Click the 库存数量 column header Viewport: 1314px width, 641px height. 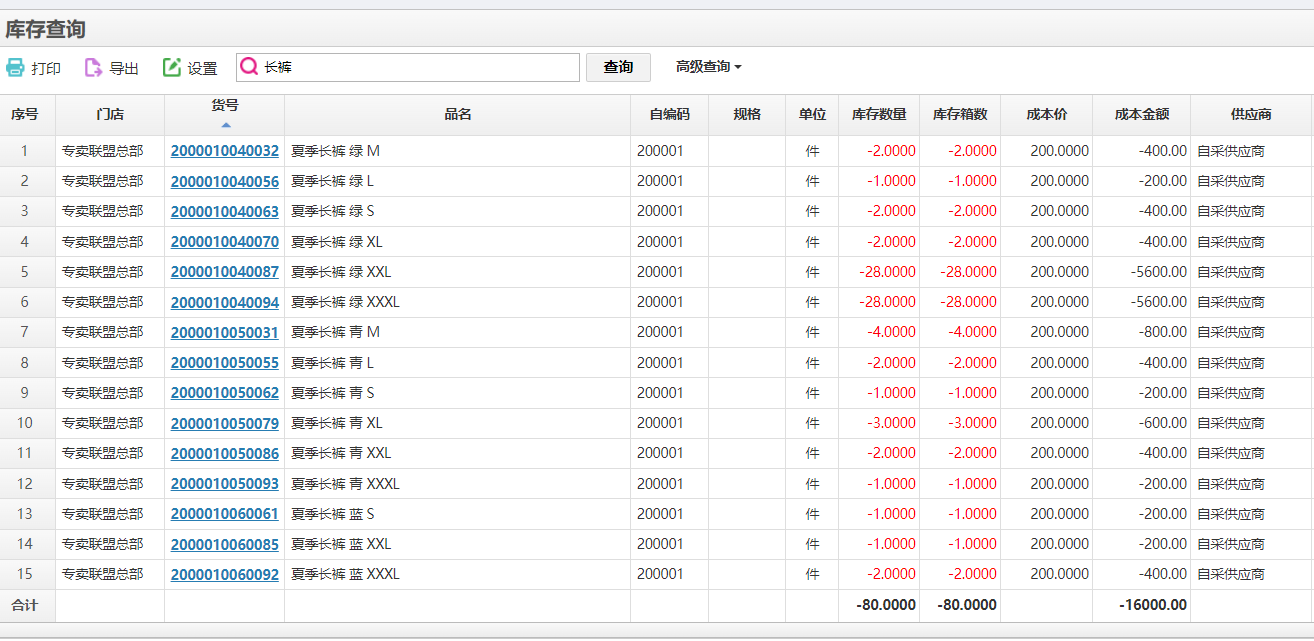pyautogui.click(x=879, y=114)
